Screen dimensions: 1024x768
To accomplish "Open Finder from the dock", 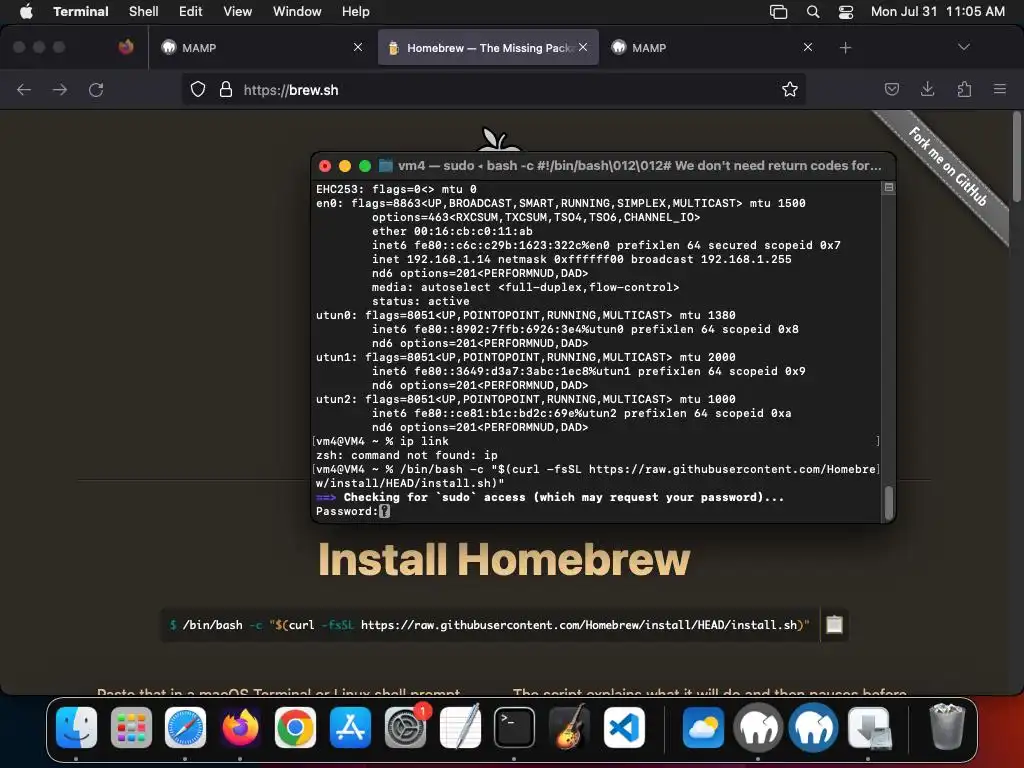I will coord(76,728).
